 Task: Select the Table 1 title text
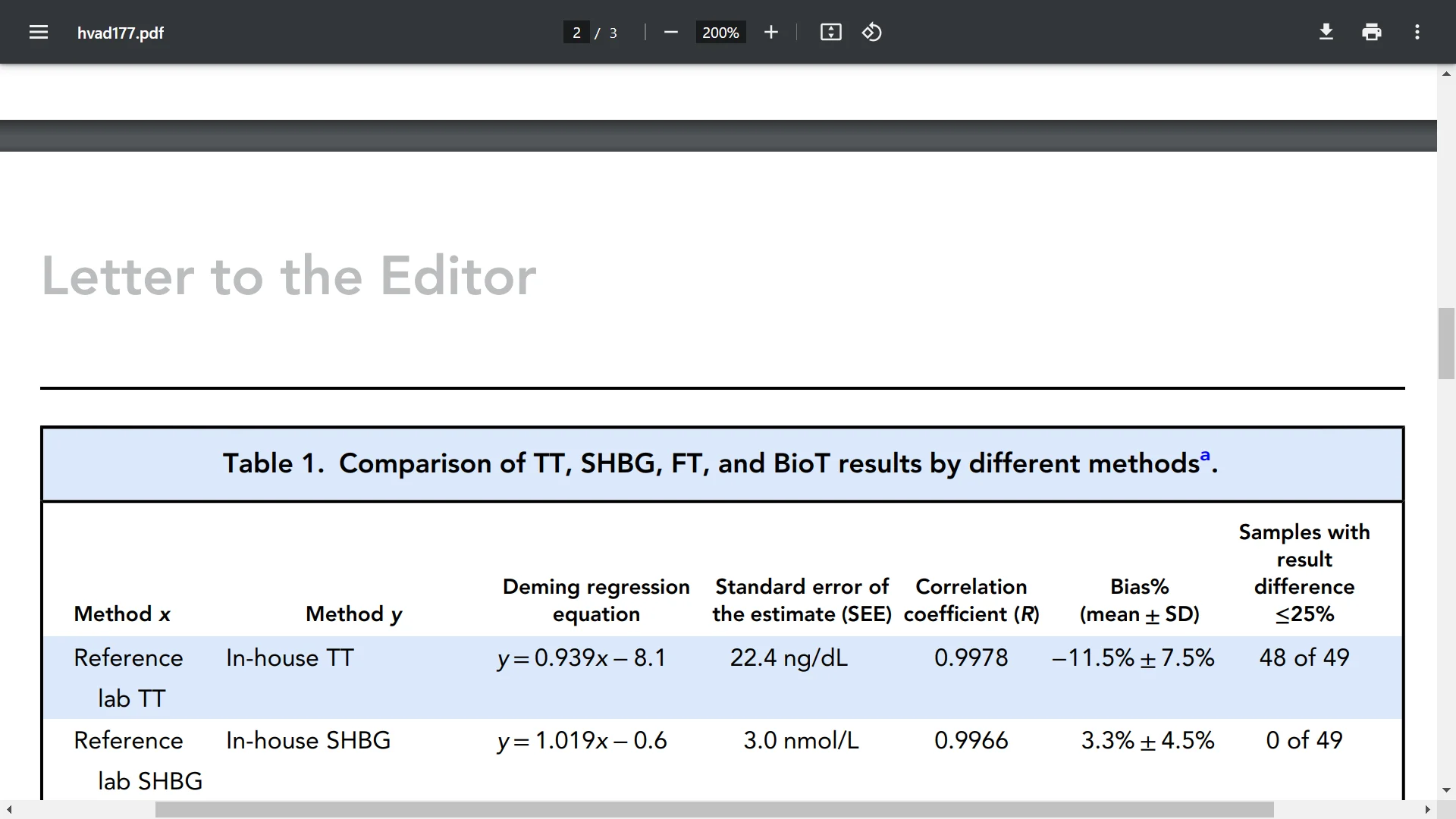coord(720,463)
